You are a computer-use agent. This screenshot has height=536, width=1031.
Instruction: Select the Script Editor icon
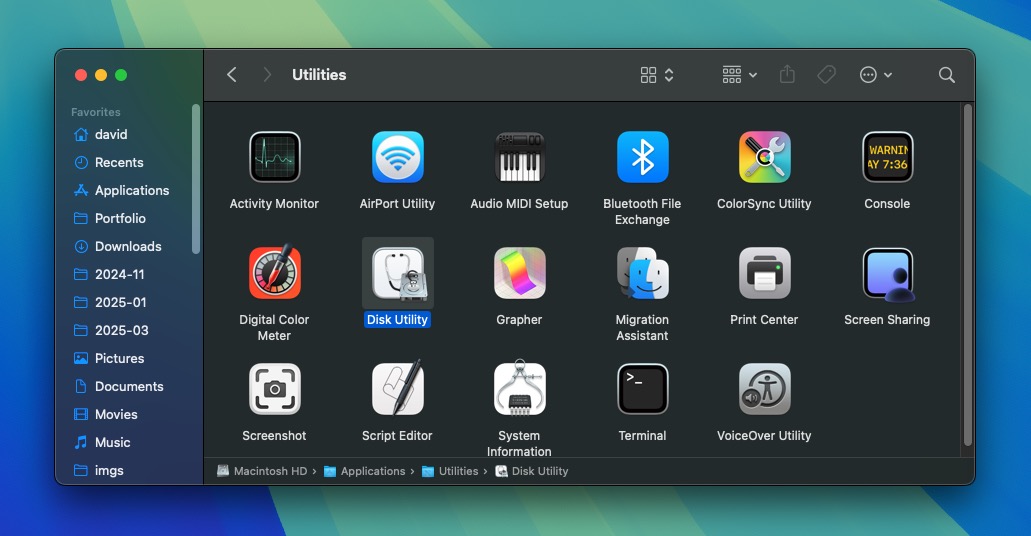(x=397, y=388)
